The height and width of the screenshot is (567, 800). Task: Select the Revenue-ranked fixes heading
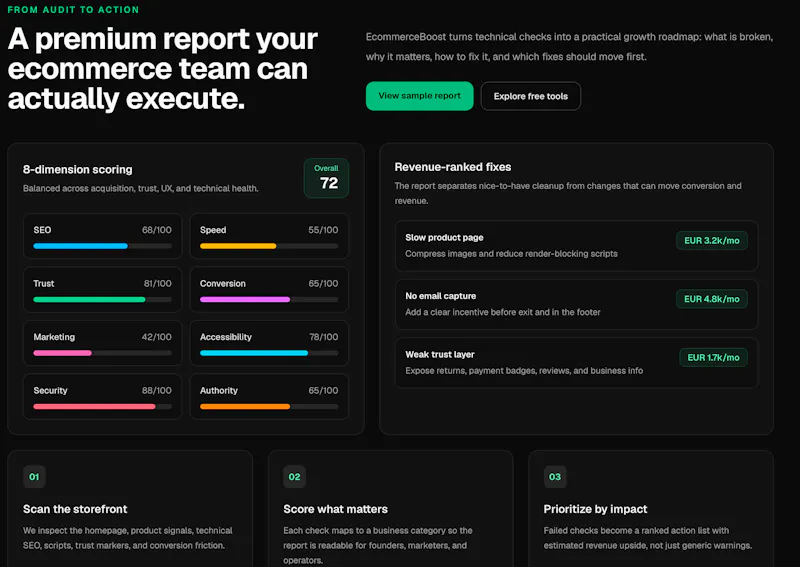(453, 167)
